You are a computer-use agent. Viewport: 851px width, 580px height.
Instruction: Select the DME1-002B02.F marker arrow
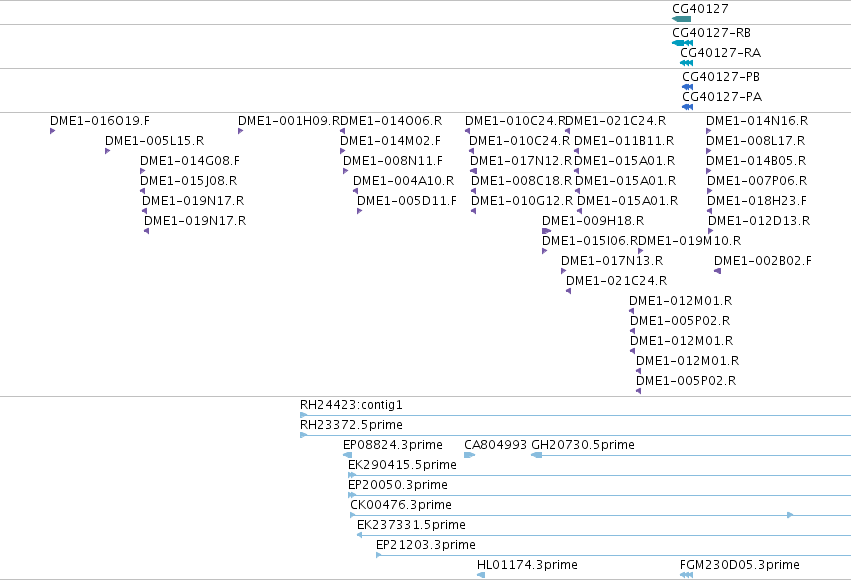[717, 271]
